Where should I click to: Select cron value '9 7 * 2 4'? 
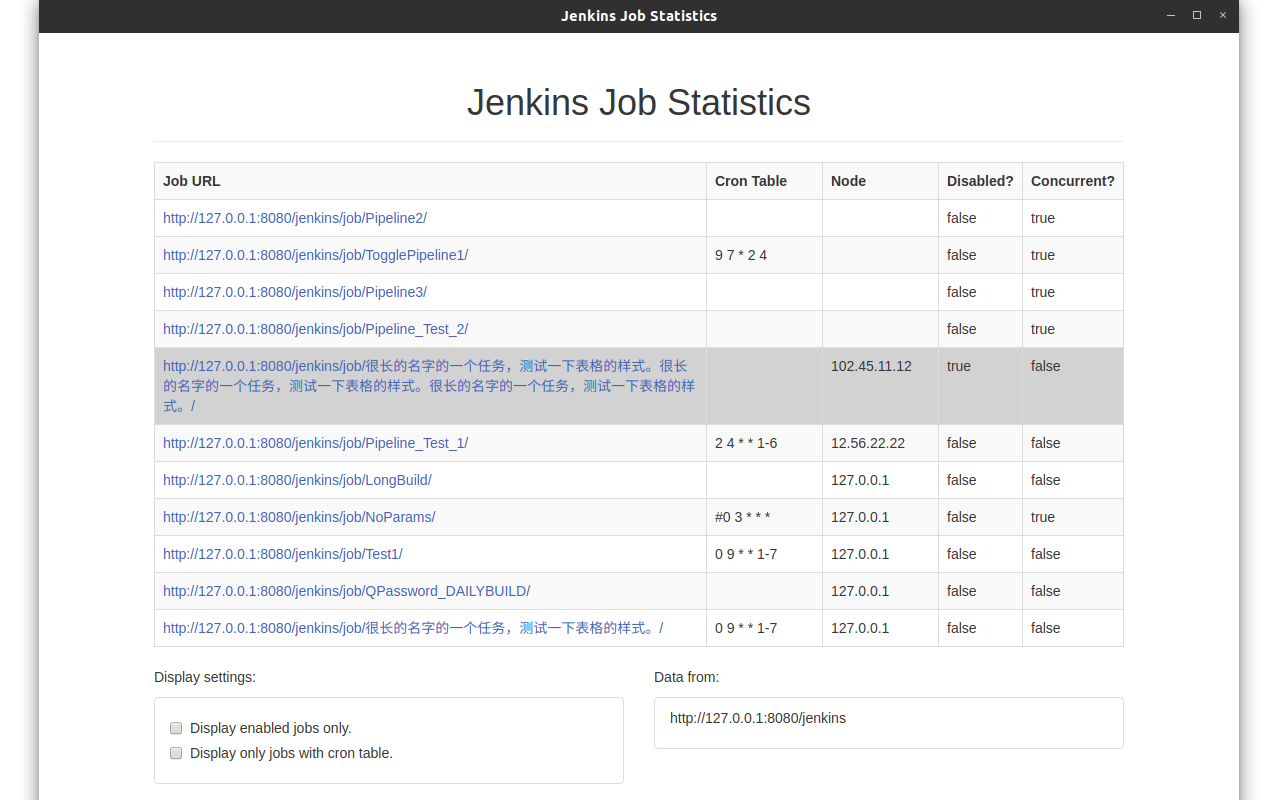click(x=741, y=255)
